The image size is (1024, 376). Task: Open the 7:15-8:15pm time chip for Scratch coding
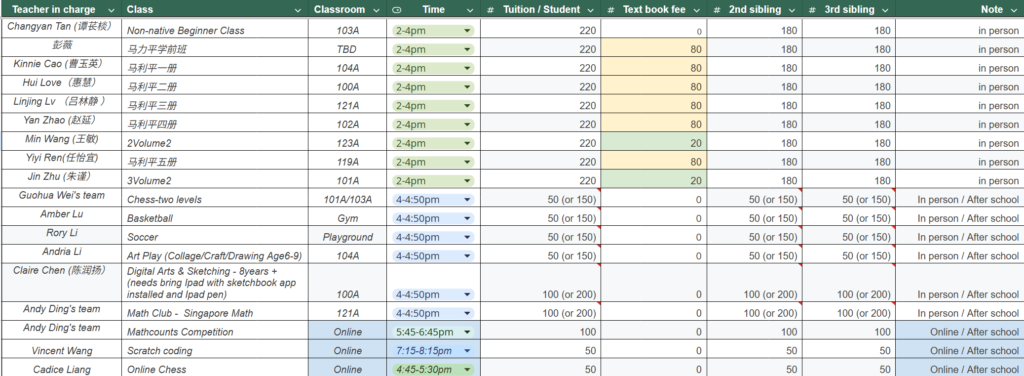[x=433, y=351]
